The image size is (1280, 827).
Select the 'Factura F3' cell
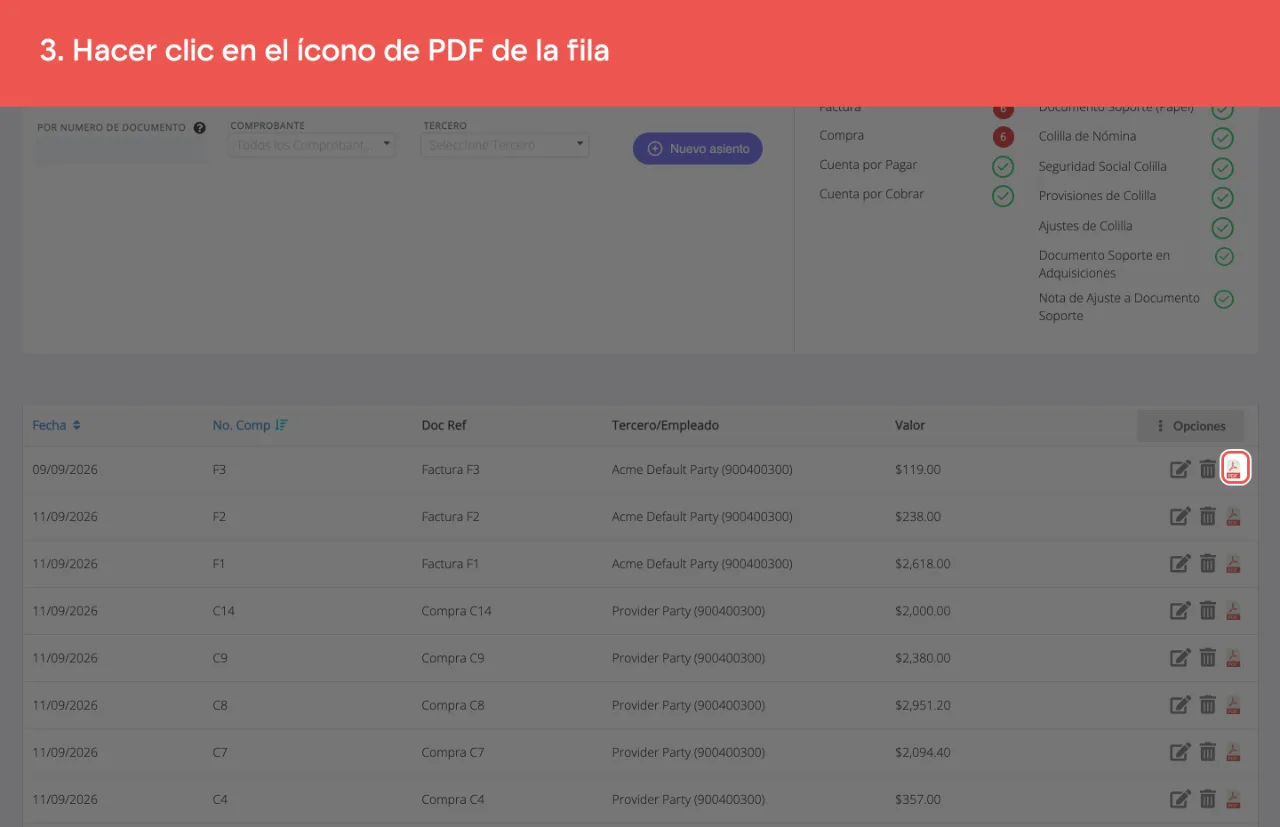451,469
